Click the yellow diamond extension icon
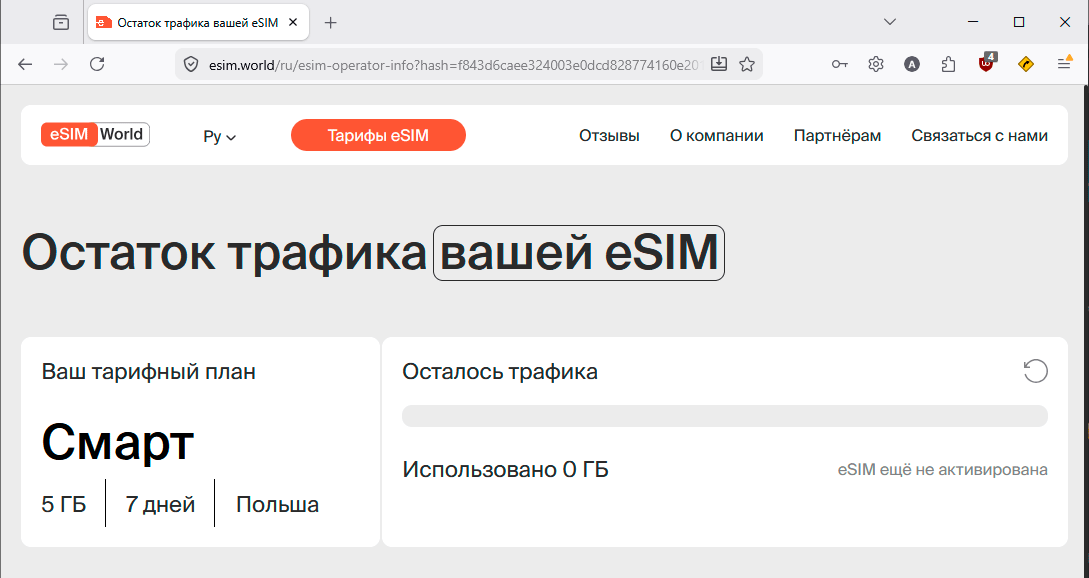 click(x=1025, y=65)
